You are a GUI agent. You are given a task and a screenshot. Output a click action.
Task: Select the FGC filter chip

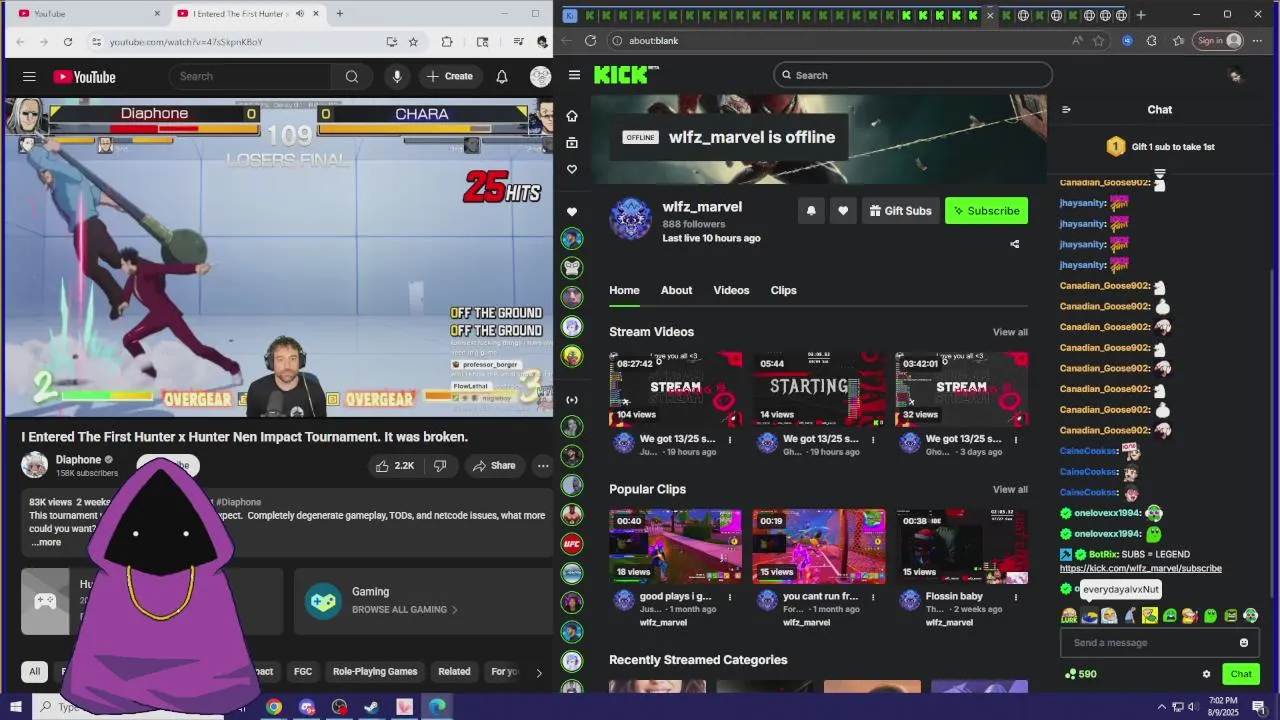303,672
